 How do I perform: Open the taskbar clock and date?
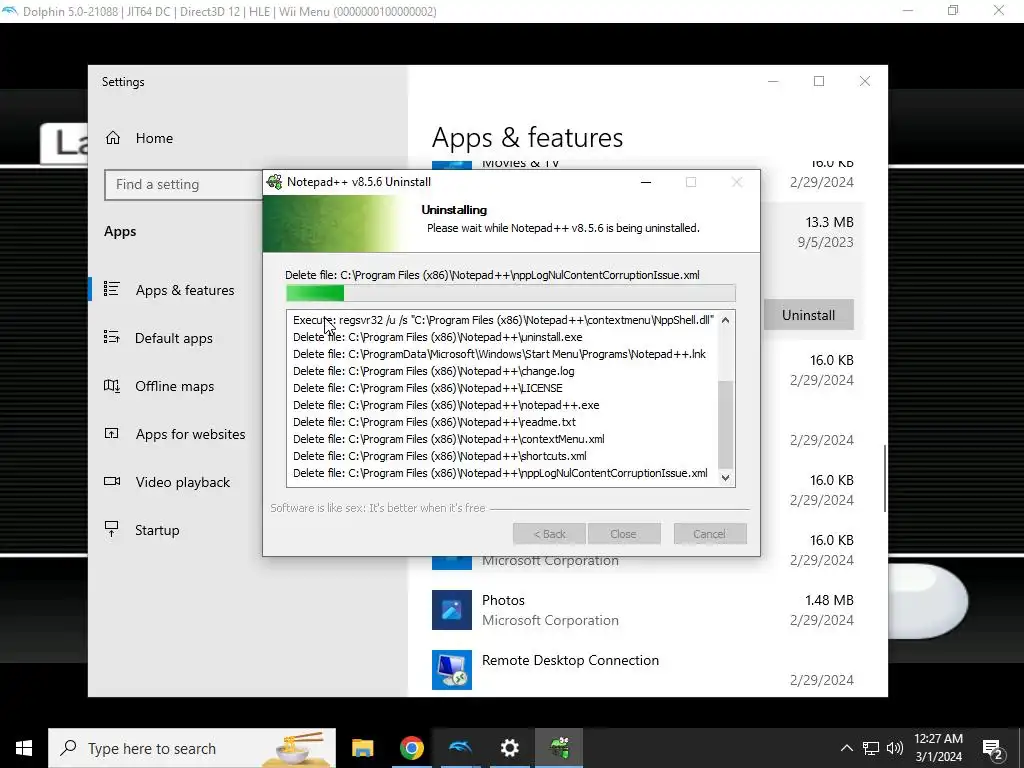click(938, 748)
